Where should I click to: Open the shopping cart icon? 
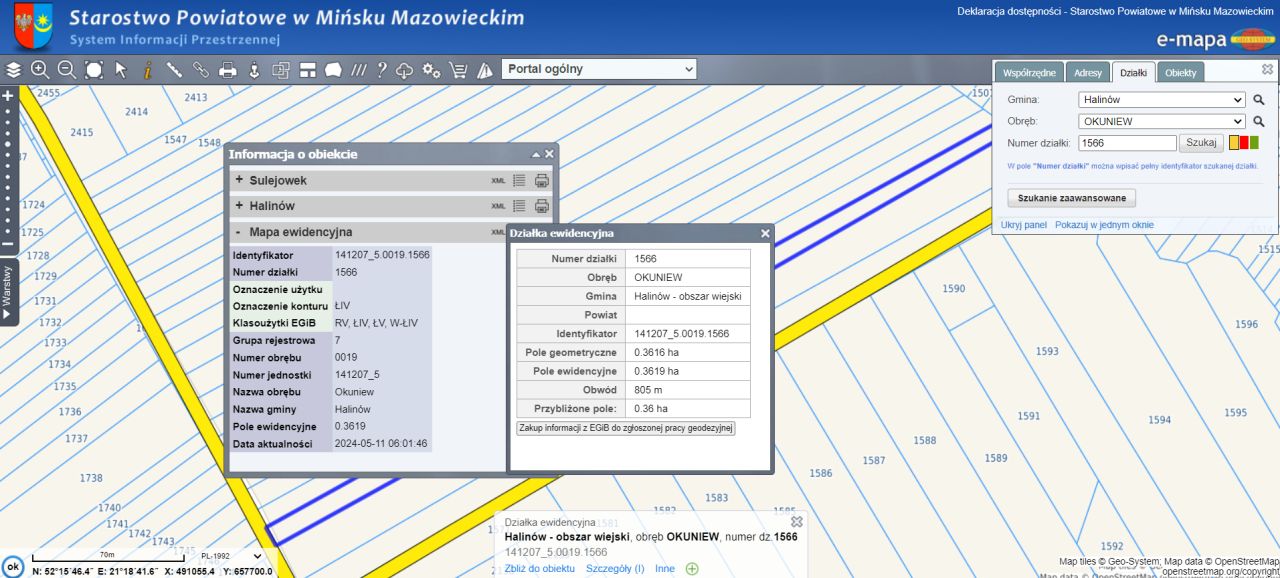pos(458,70)
